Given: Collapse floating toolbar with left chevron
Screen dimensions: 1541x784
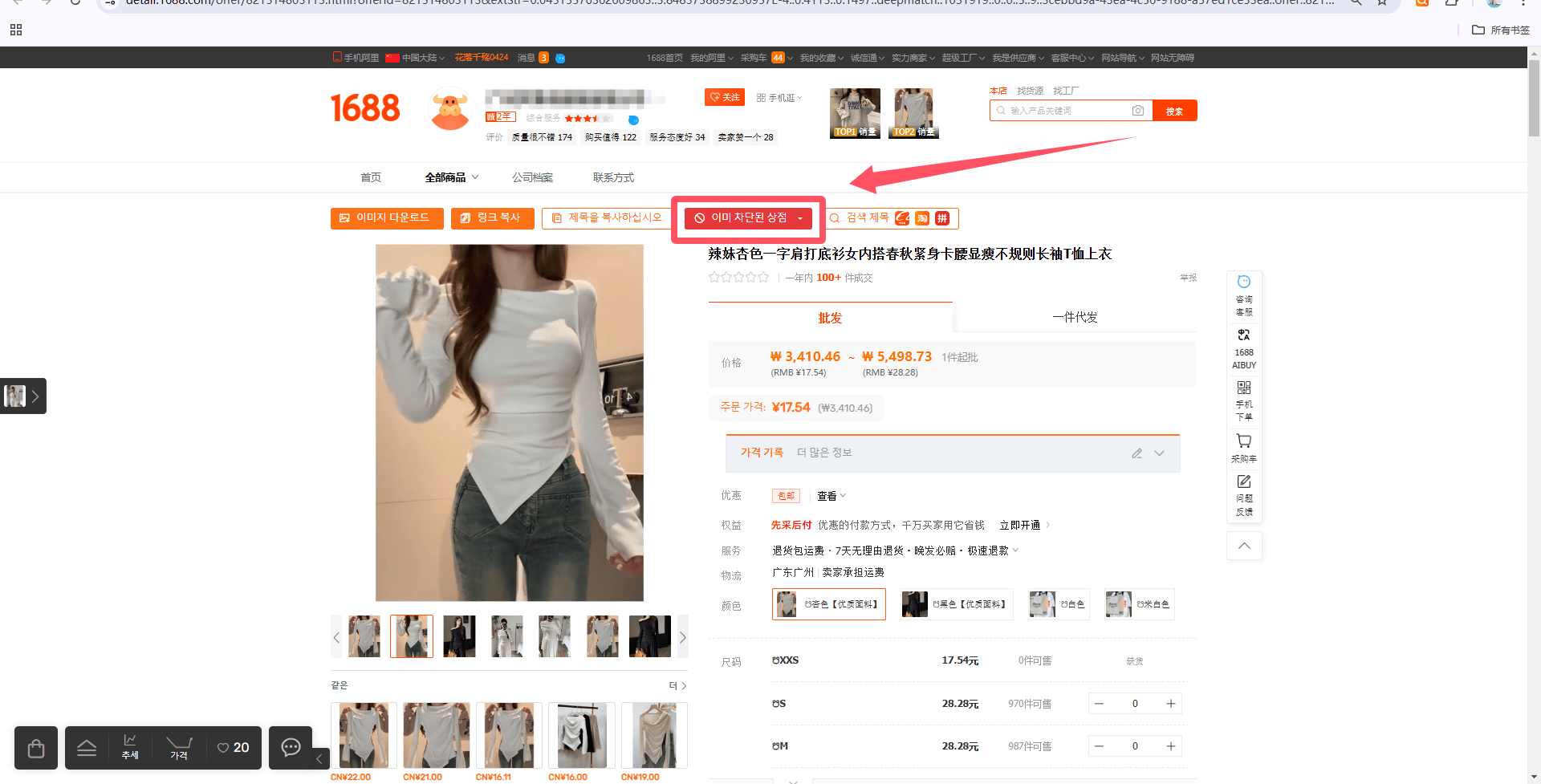Looking at the screenshot, I should click(x=319, y=758).
